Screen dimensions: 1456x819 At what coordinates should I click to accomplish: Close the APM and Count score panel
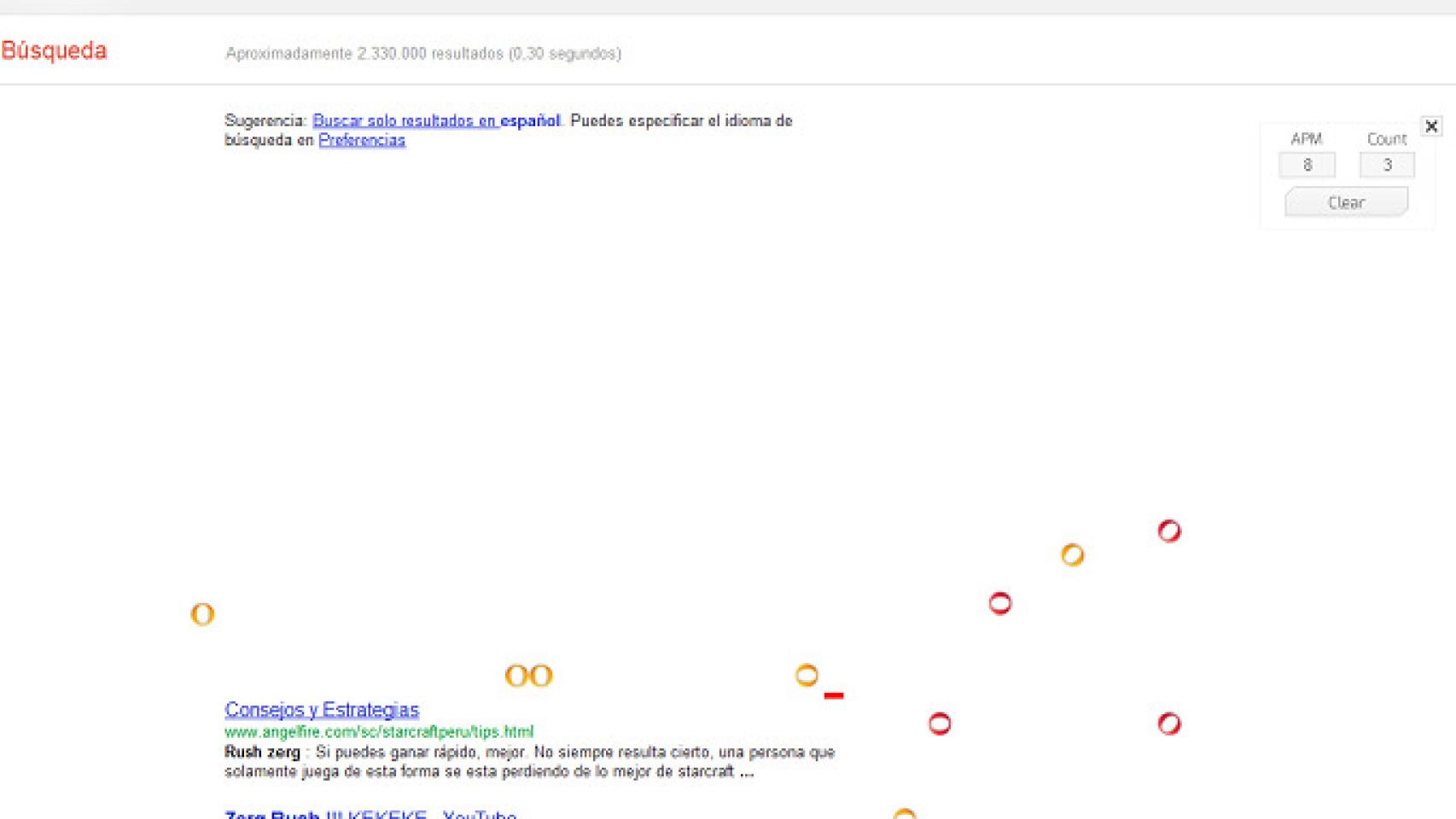[x=1430, y=126]
